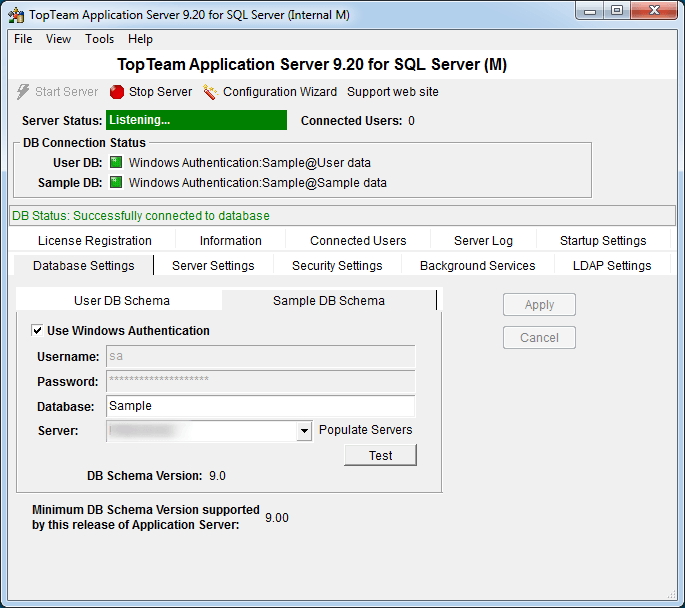Click the Database name input field
The image size is (685, 608).
tap(260, 406)
